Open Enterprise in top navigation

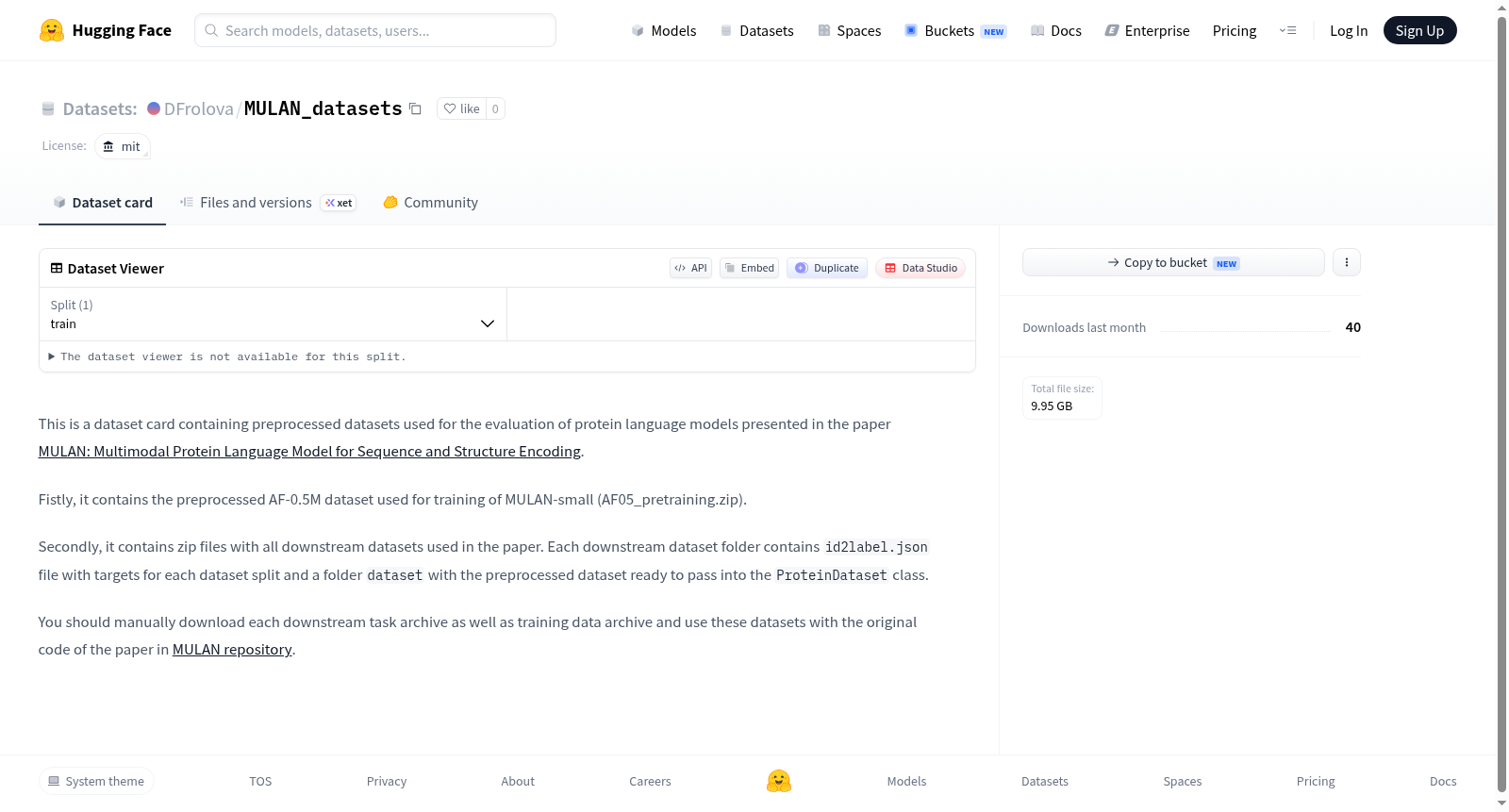click(1147, 30)
